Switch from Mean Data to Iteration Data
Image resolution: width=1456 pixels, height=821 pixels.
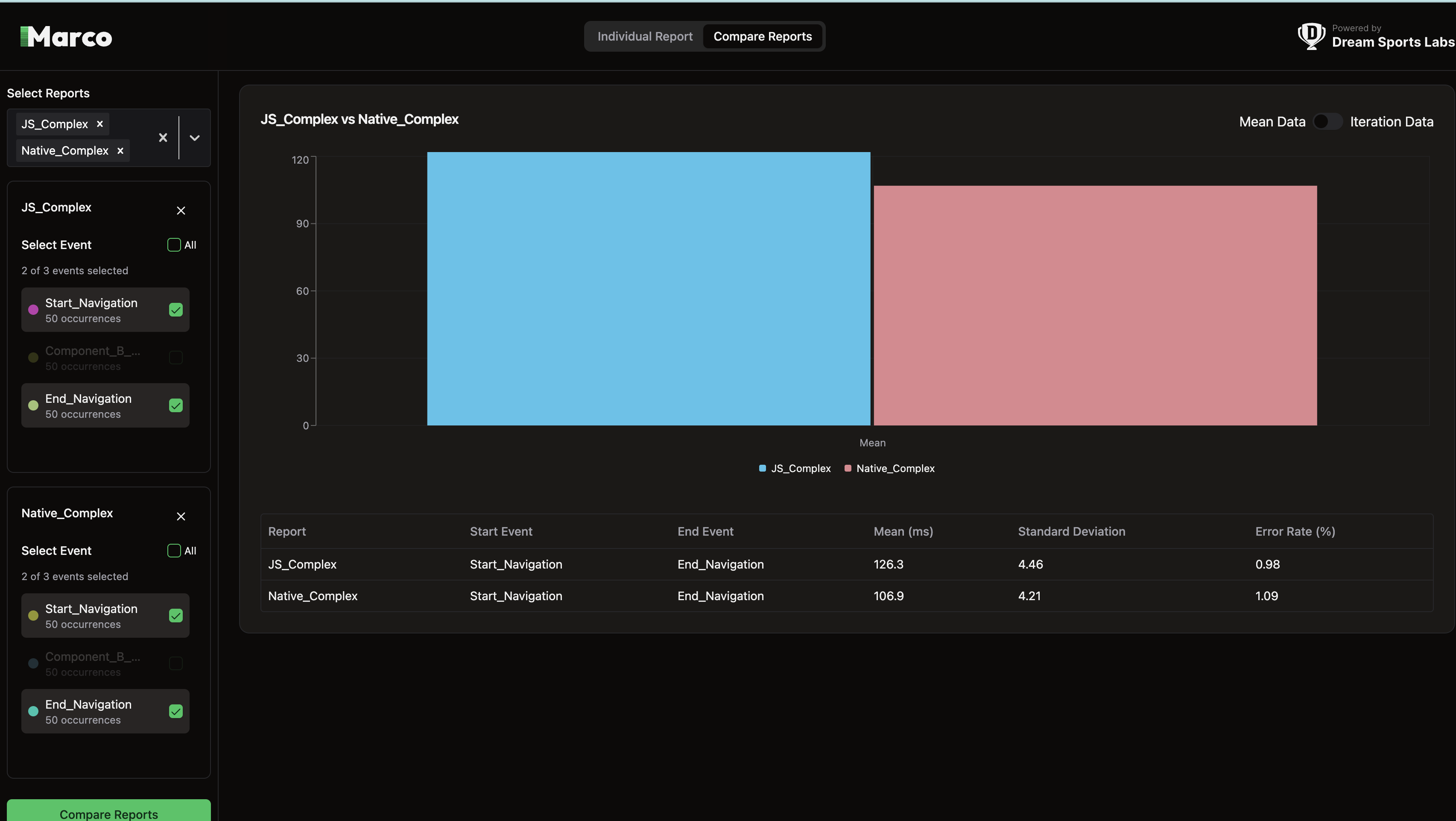tap(1327, 121)
